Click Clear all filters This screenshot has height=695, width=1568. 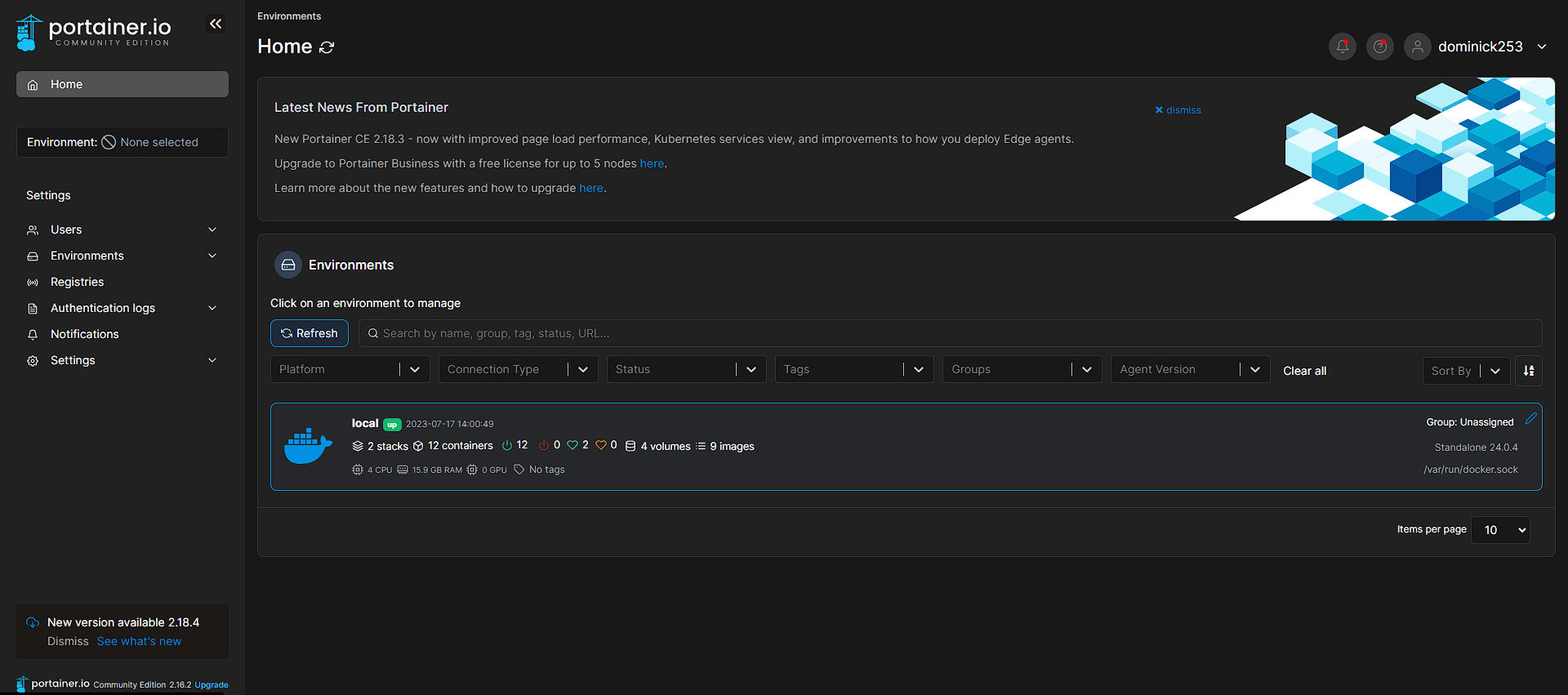[1305, 371]
